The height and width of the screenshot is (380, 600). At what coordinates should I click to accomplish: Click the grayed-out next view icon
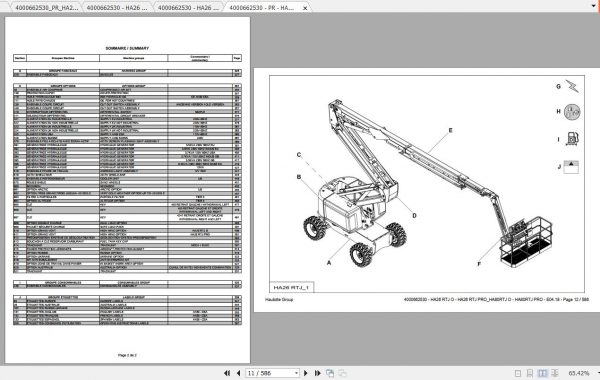342,373
